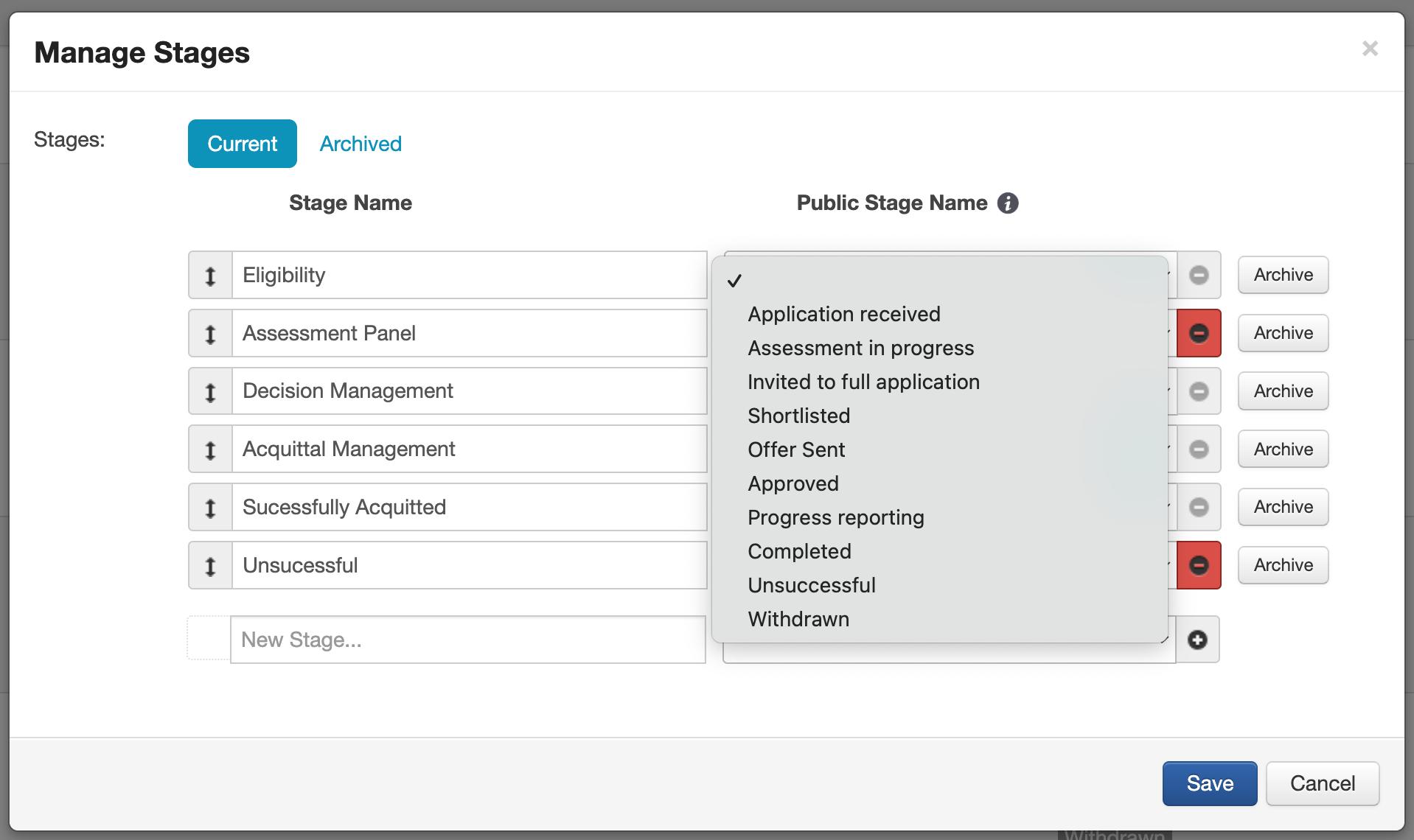Image resolution: width=1414 pixels, height=840 pixels.
Task: Select the Current stages tab
Action: coord(242,144)
